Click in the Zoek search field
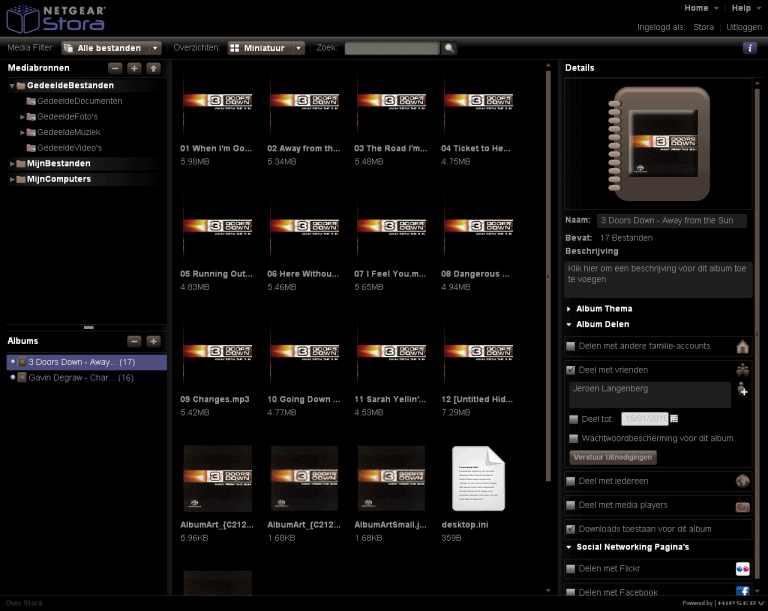Image resolution: width=768 pixels, height=611 pixels. coord(392,48)
